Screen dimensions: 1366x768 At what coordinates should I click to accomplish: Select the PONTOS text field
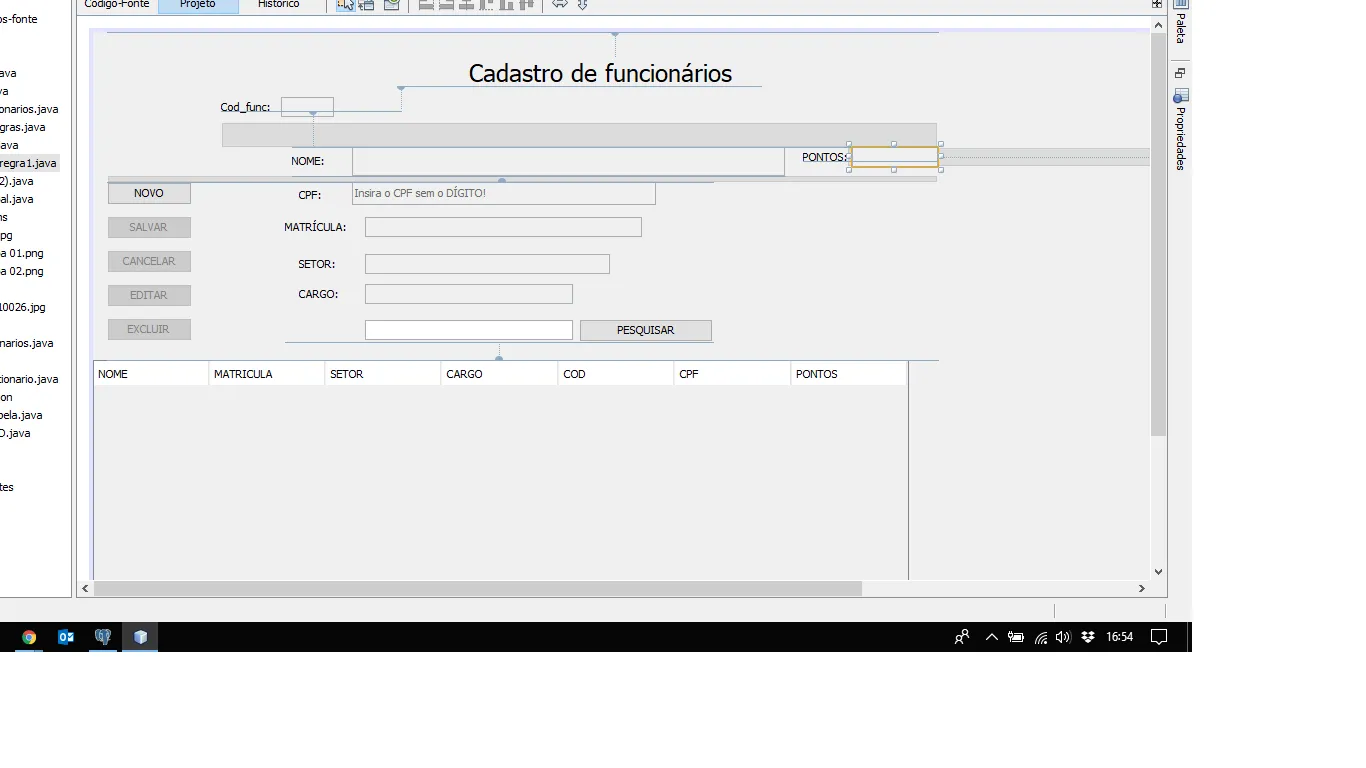pos(894,157)
